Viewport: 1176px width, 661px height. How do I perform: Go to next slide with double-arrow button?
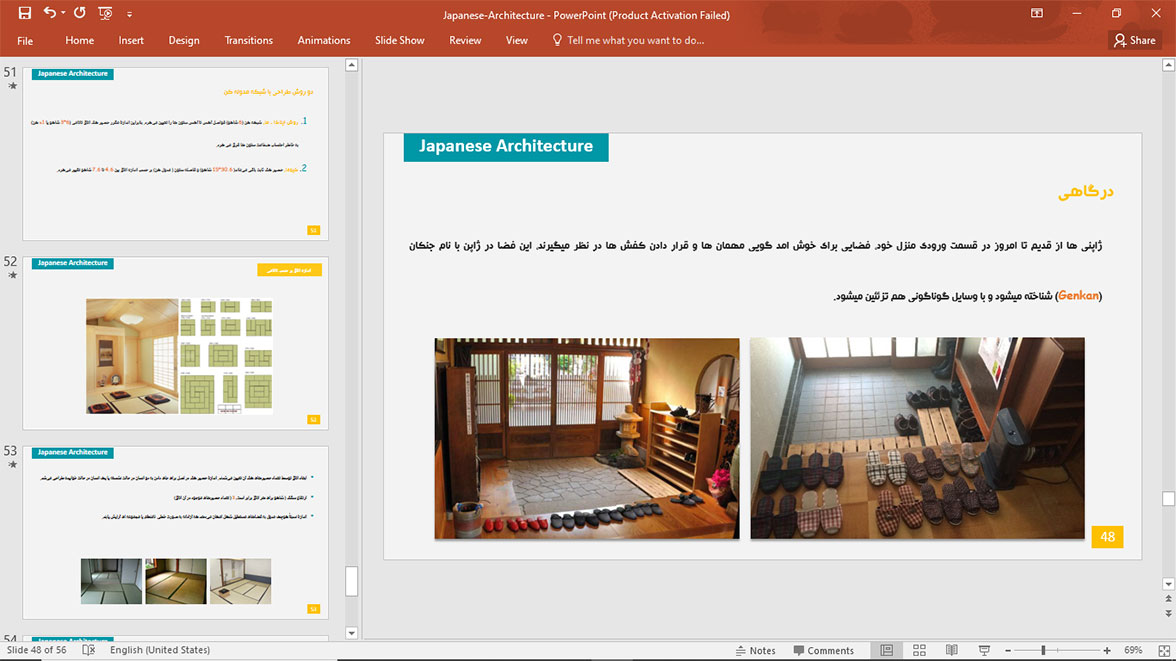pos(1168,613)
